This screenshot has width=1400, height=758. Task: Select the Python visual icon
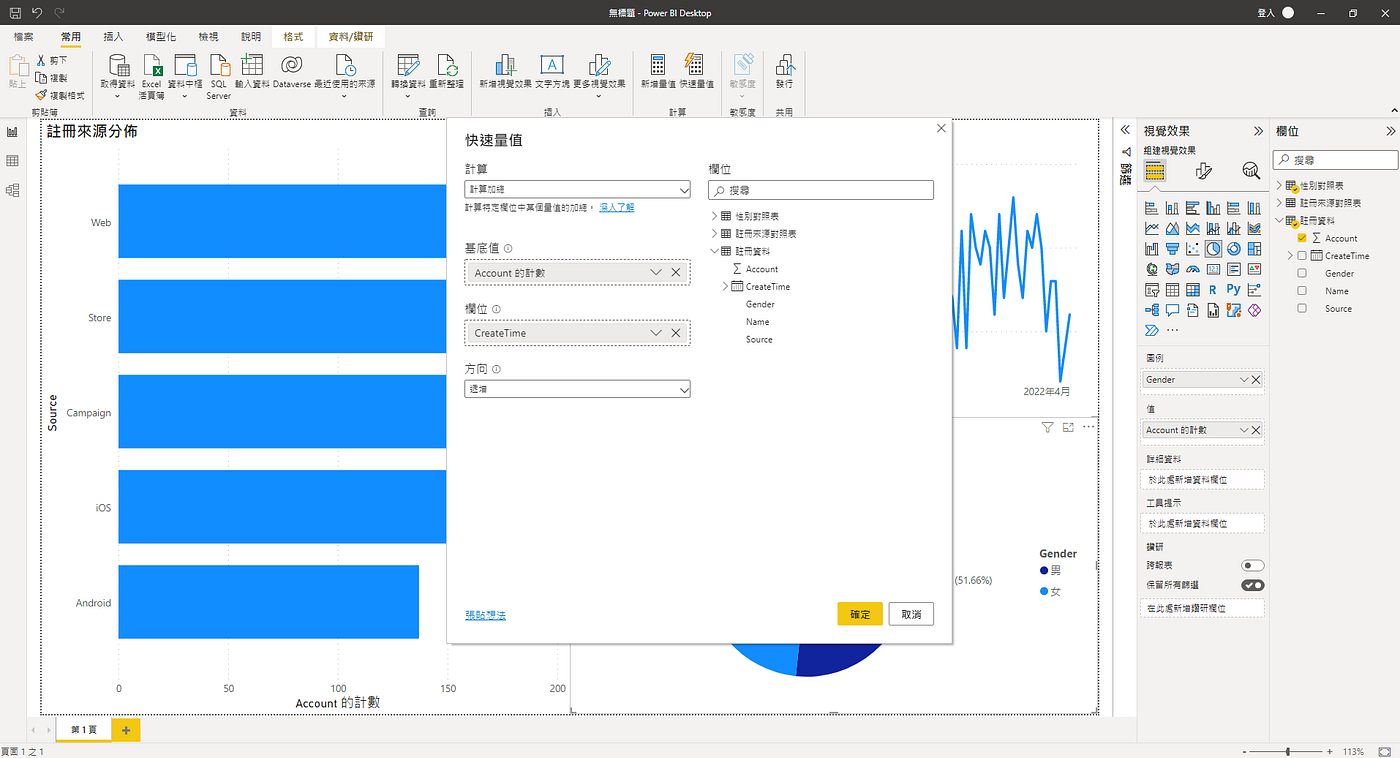click(x=1233, y=290)
